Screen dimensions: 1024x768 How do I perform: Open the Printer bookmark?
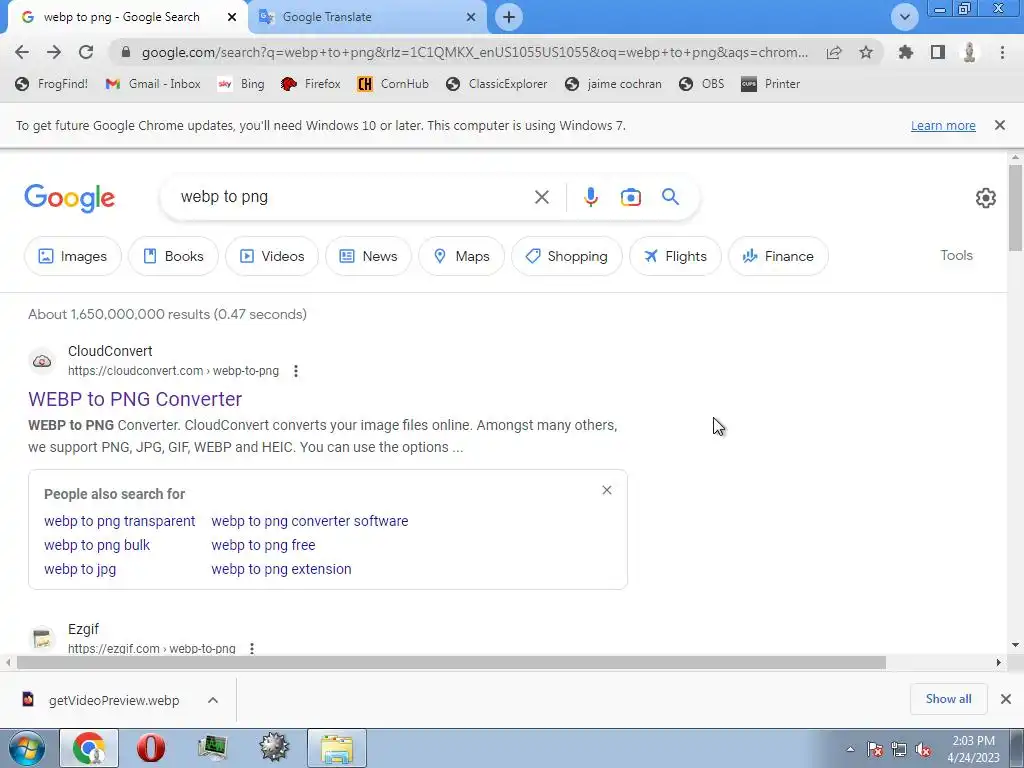pyautogui.click(x=771, y=84)
